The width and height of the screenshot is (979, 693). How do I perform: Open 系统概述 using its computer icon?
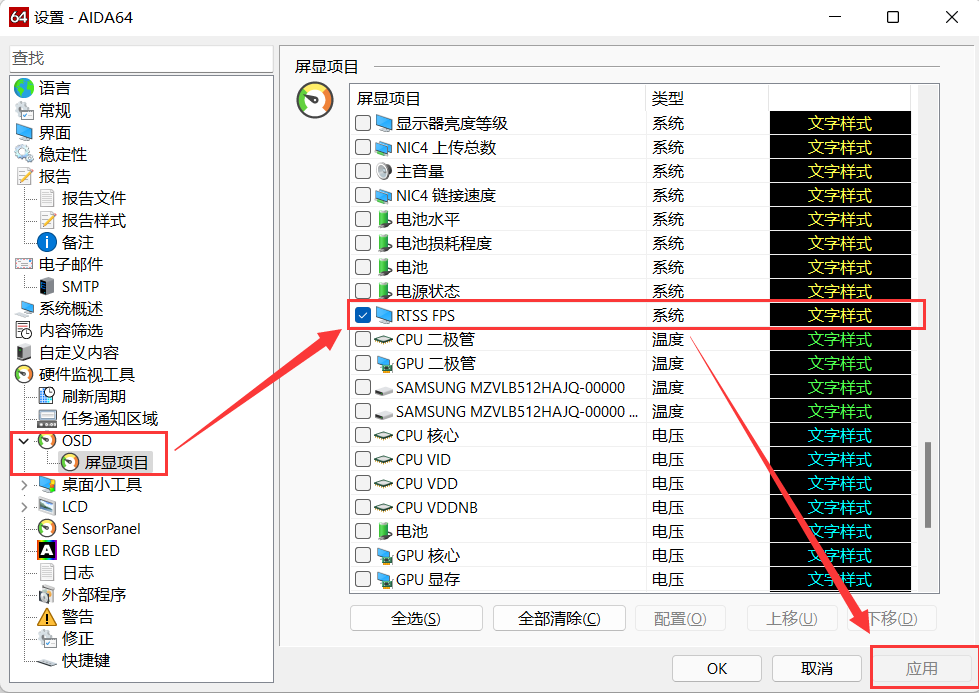tap(24, 308)
